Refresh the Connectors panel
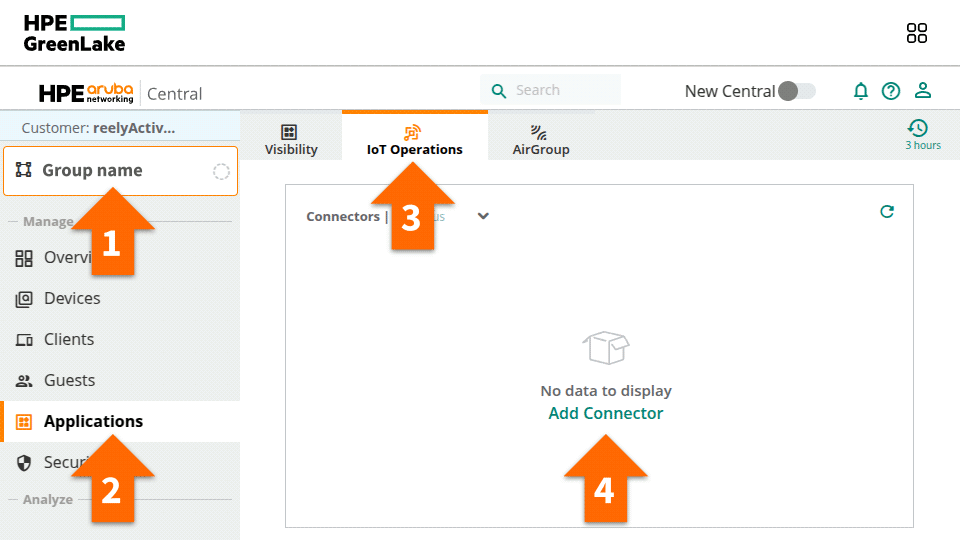The height and width of the screenshot is (540, 960). (887, 212)
